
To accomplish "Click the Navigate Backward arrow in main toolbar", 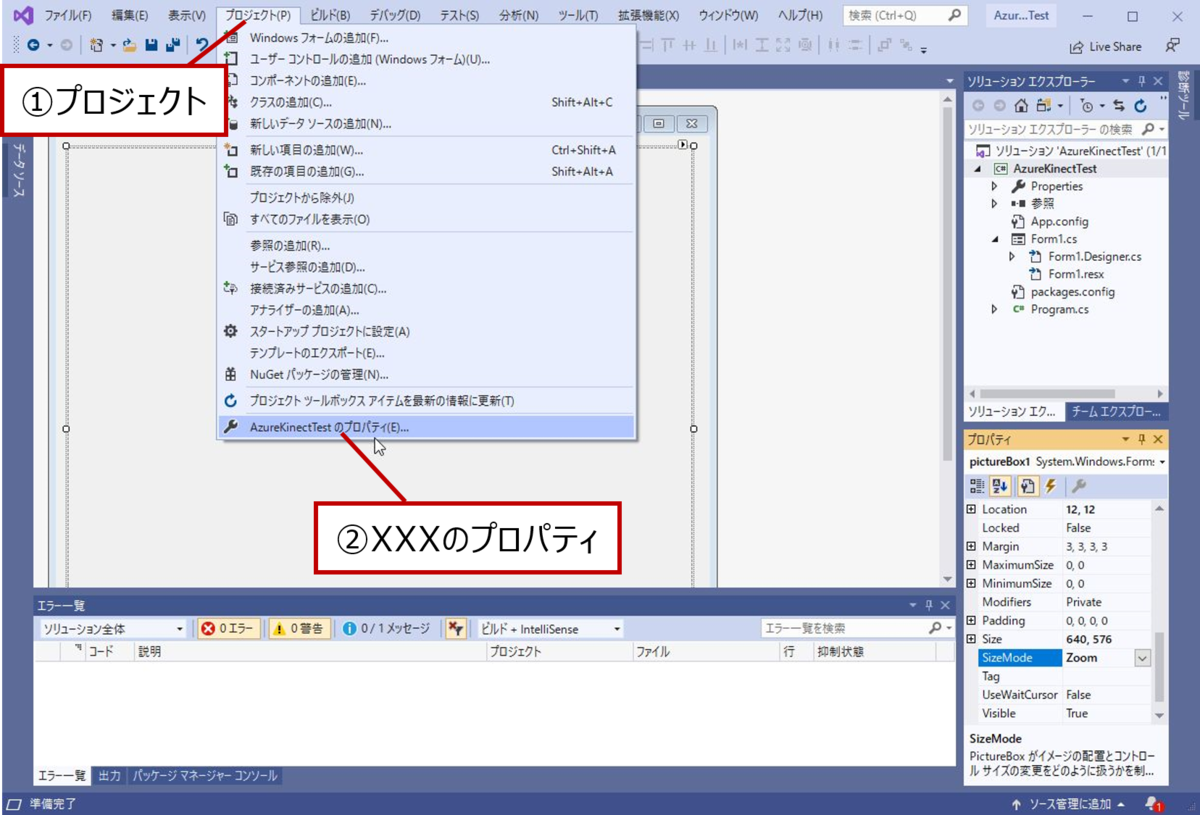I will [x=33, y=45].
